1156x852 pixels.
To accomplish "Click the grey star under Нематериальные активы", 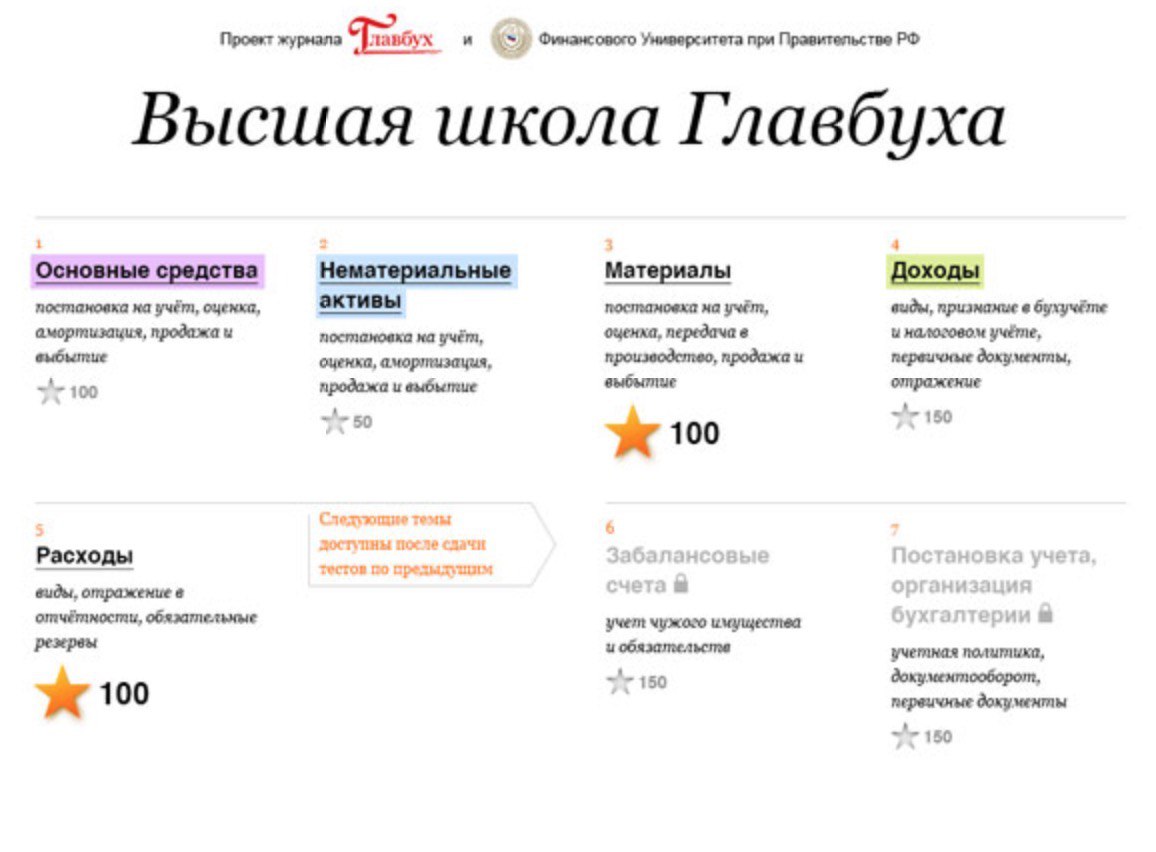I will pyautogui.click(x=335, y=422).
